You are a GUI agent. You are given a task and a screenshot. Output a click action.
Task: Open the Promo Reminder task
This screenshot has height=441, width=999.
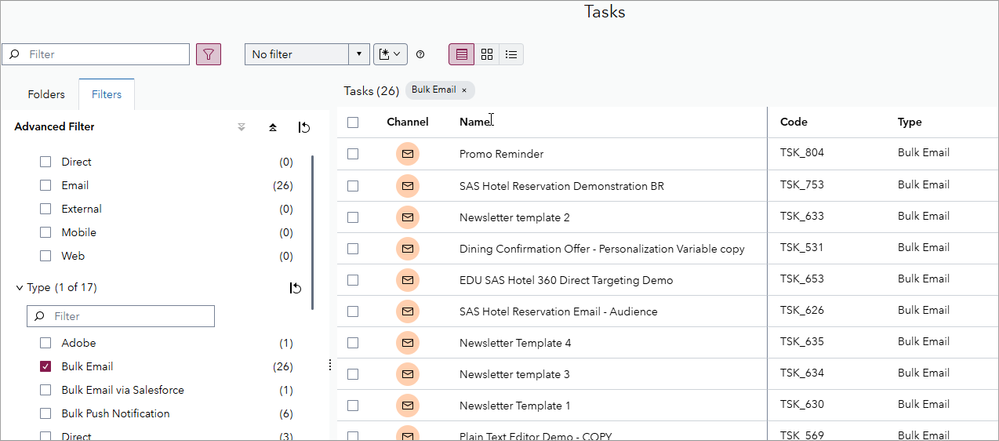(501, 154)
